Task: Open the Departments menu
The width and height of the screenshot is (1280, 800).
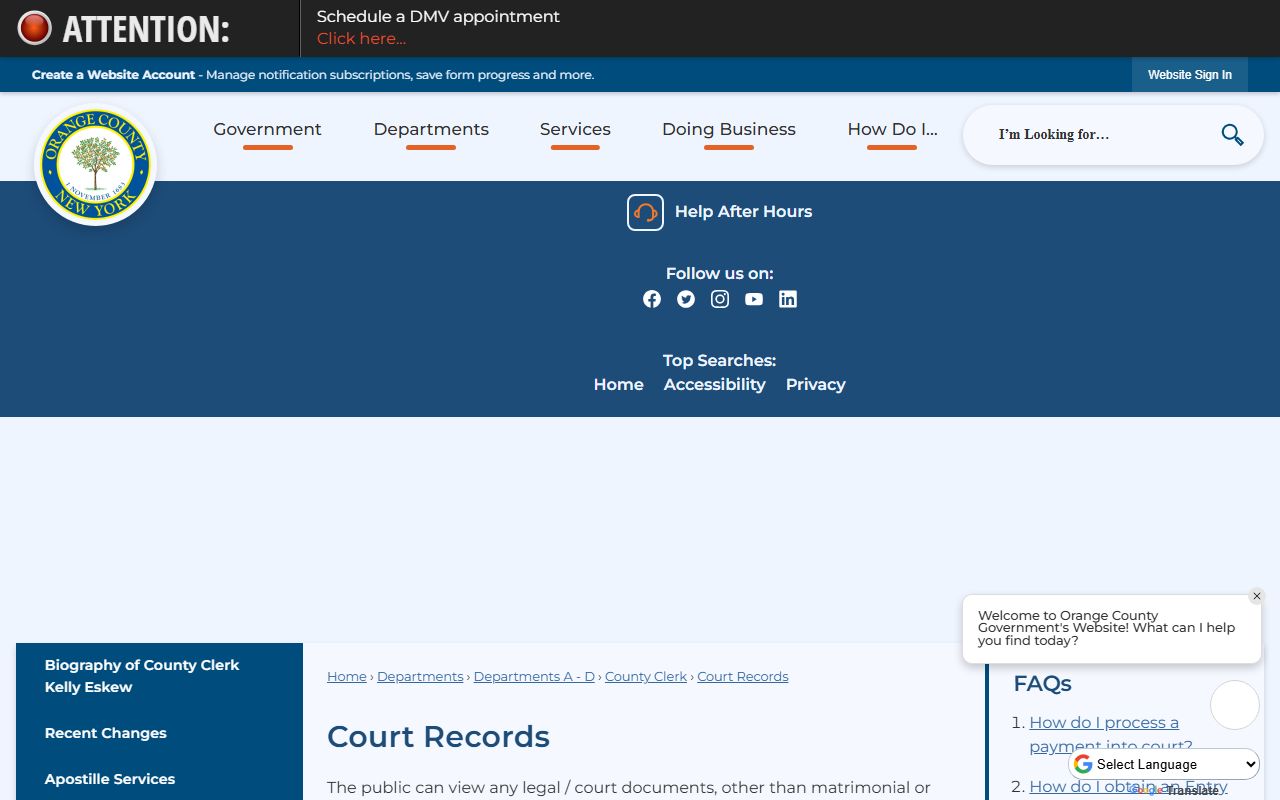Action: (431, 130)
